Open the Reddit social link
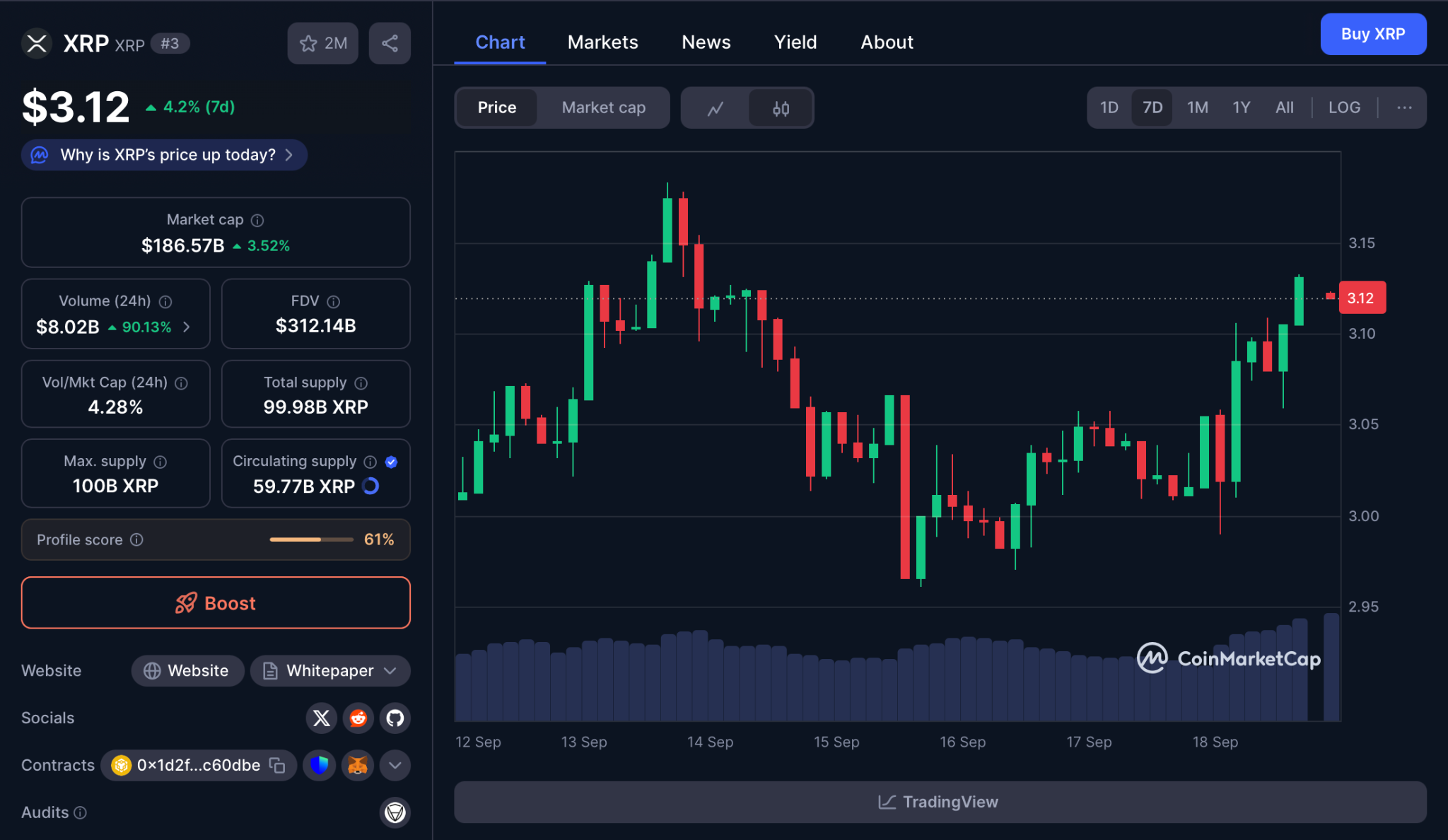Viewport: 1448px width, 840px height. point(358,718)
